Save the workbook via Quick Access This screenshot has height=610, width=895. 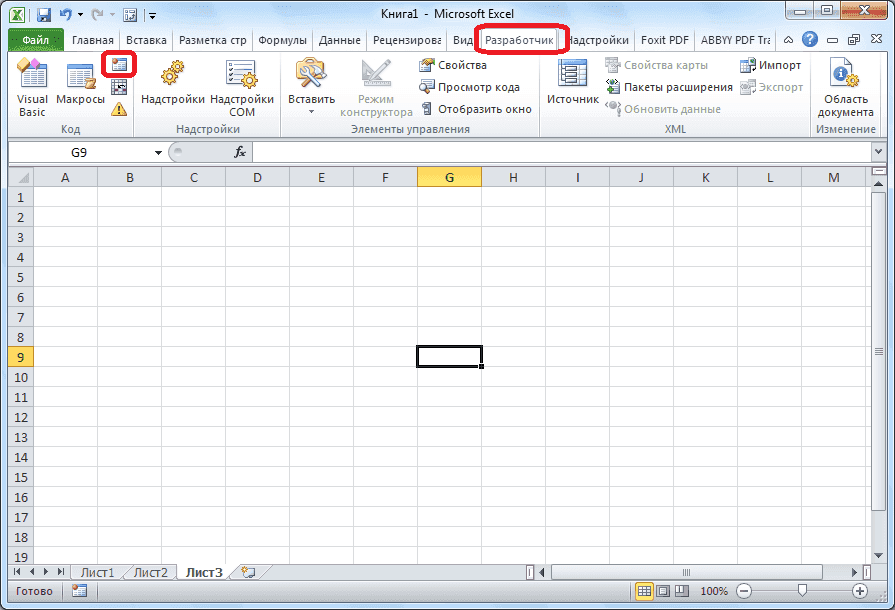pyautogui.click(x=43, y=14)
